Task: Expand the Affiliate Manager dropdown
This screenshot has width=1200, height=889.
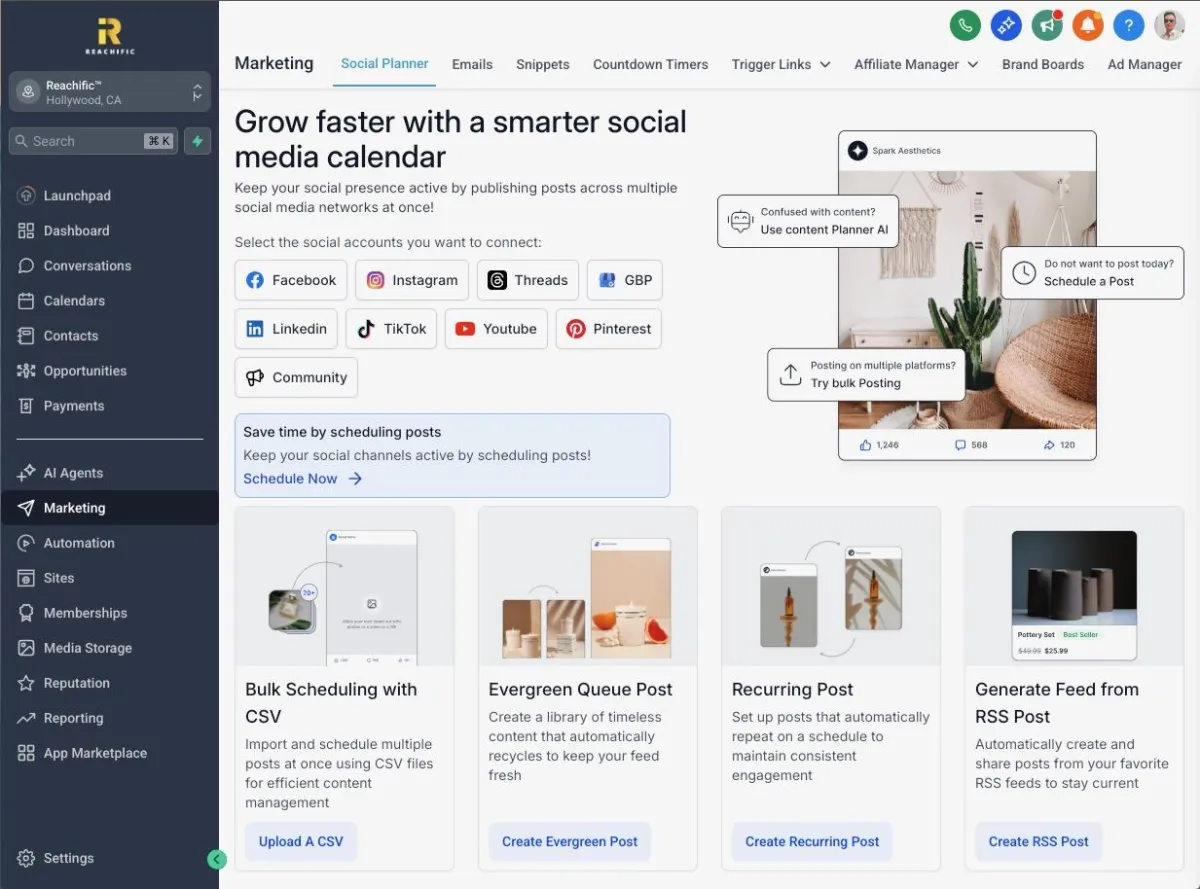Action: tap(916, 64)
